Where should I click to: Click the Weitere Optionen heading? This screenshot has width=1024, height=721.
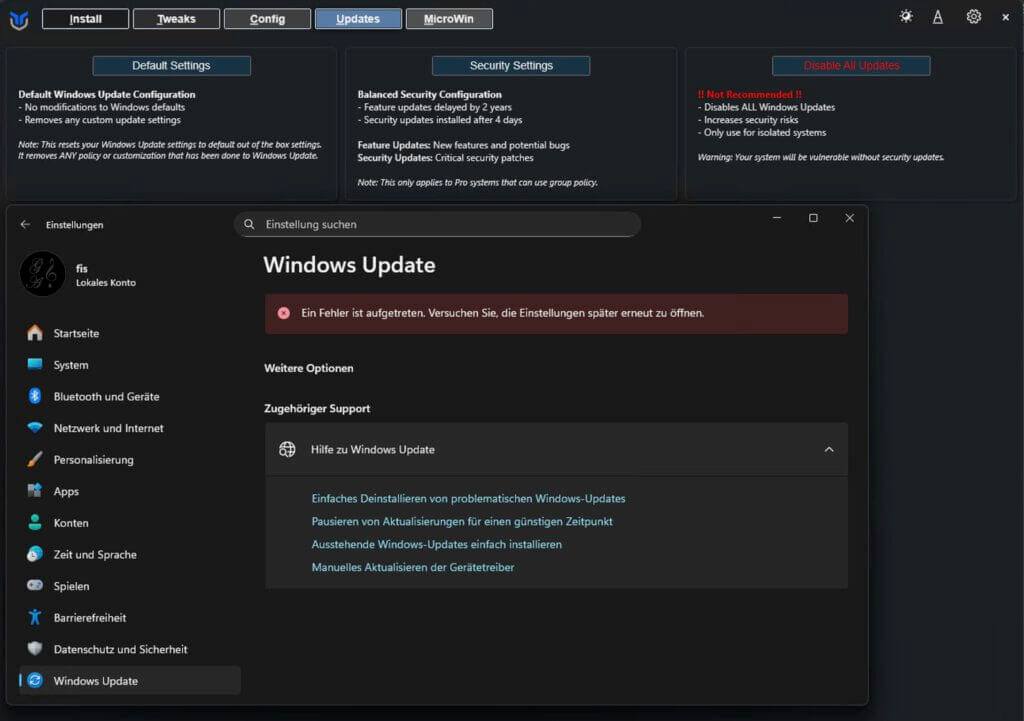coord(308,368)
